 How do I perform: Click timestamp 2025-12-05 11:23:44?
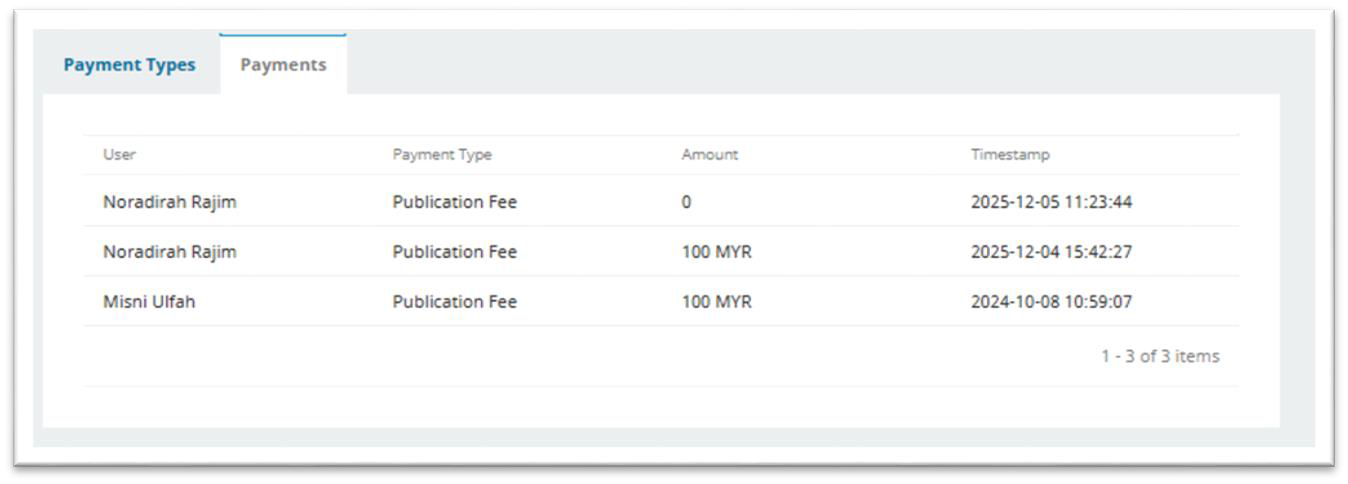tap(1051, 202)
